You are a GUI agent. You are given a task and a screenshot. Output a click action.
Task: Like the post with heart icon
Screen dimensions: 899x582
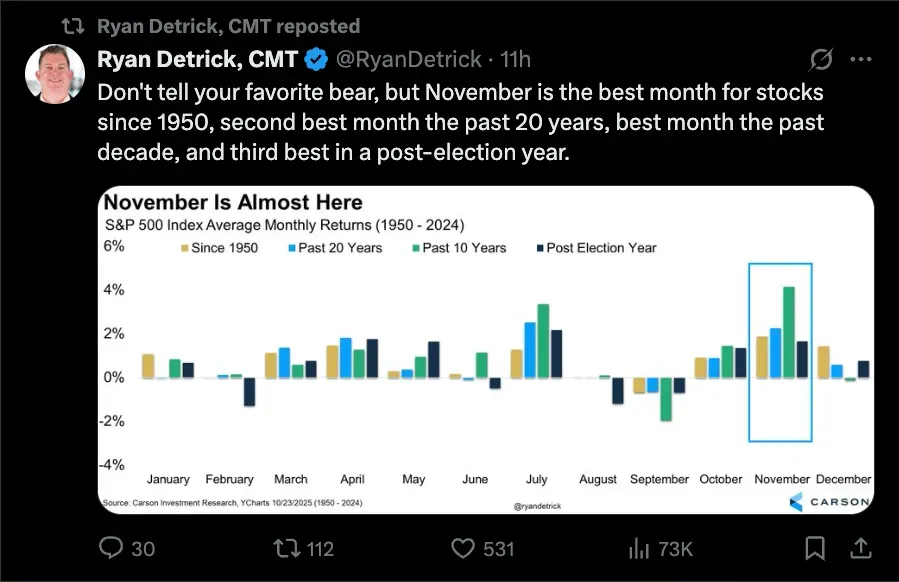[462, 548]
